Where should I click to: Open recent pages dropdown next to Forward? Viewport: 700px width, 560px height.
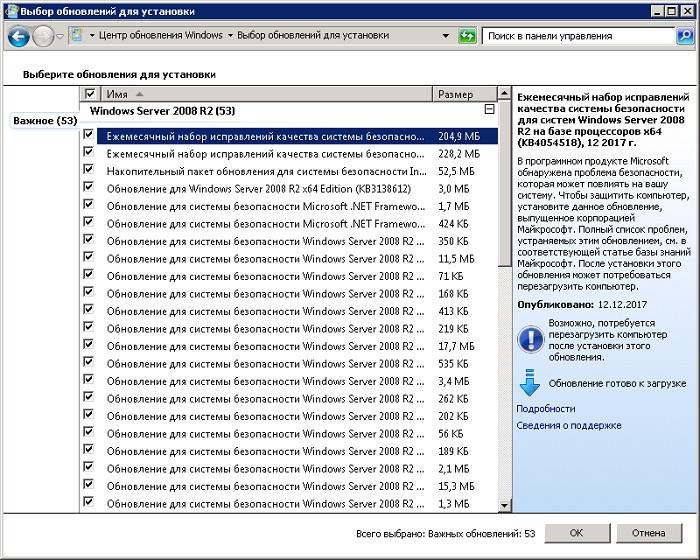tap(60, 37)
